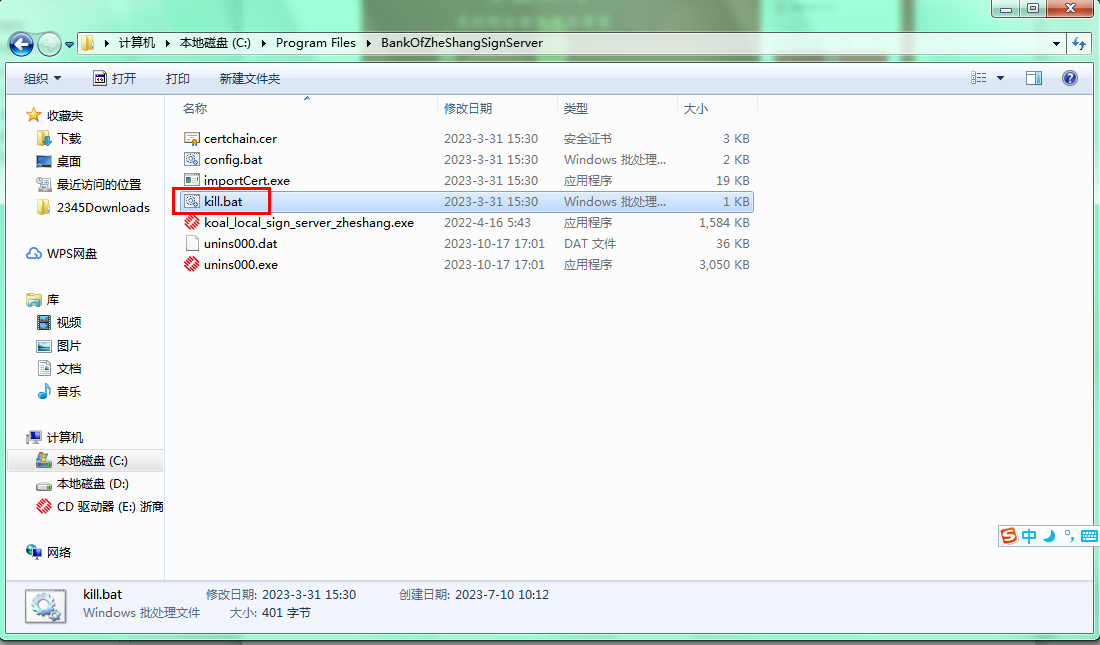Screen dimensions: 1100x645
Task: Click the 2022-4-16 5:43 date cell
Action: click(x=487, y=222)
